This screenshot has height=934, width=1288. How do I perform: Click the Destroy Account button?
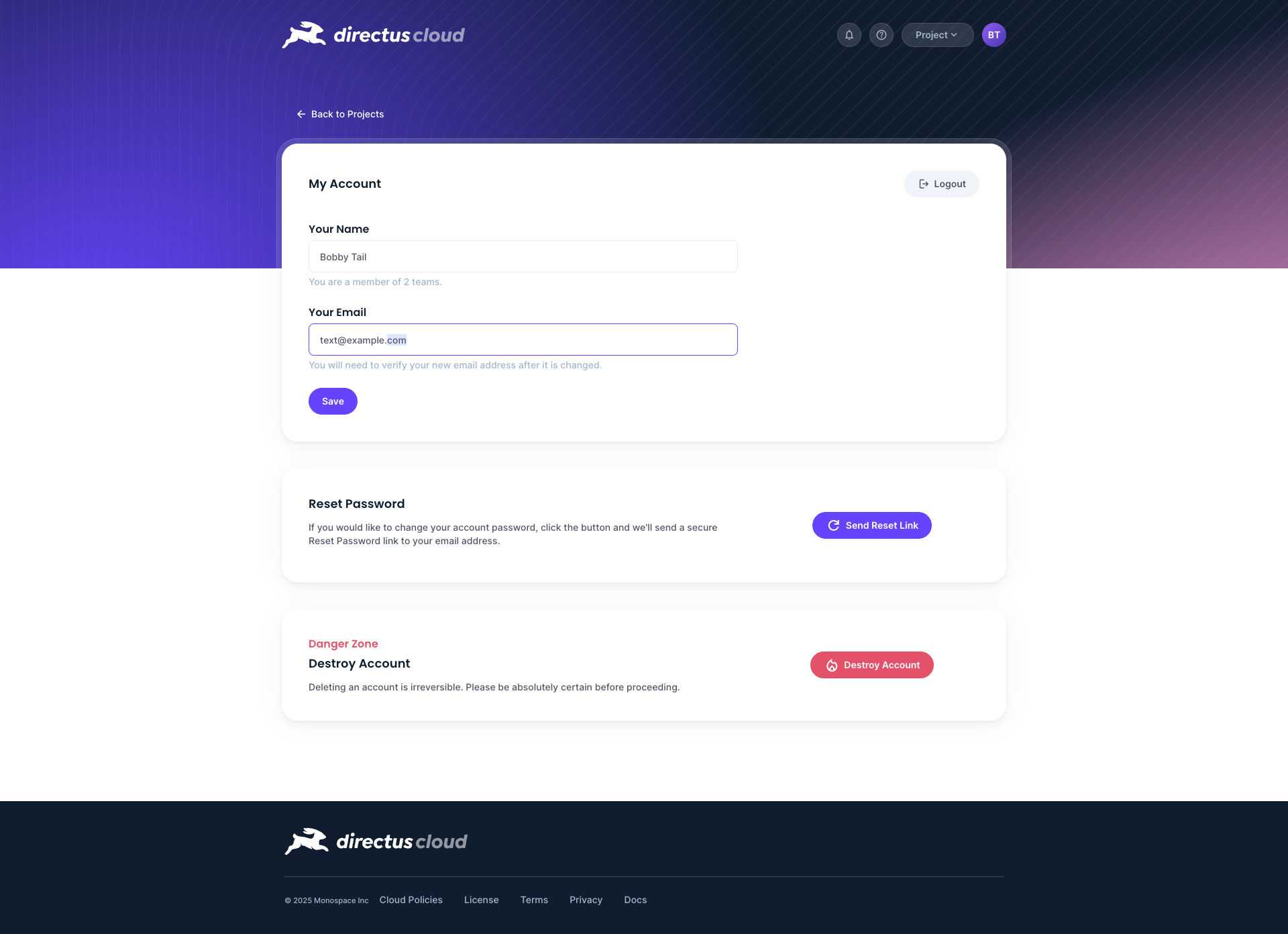[x=871, y=664]
